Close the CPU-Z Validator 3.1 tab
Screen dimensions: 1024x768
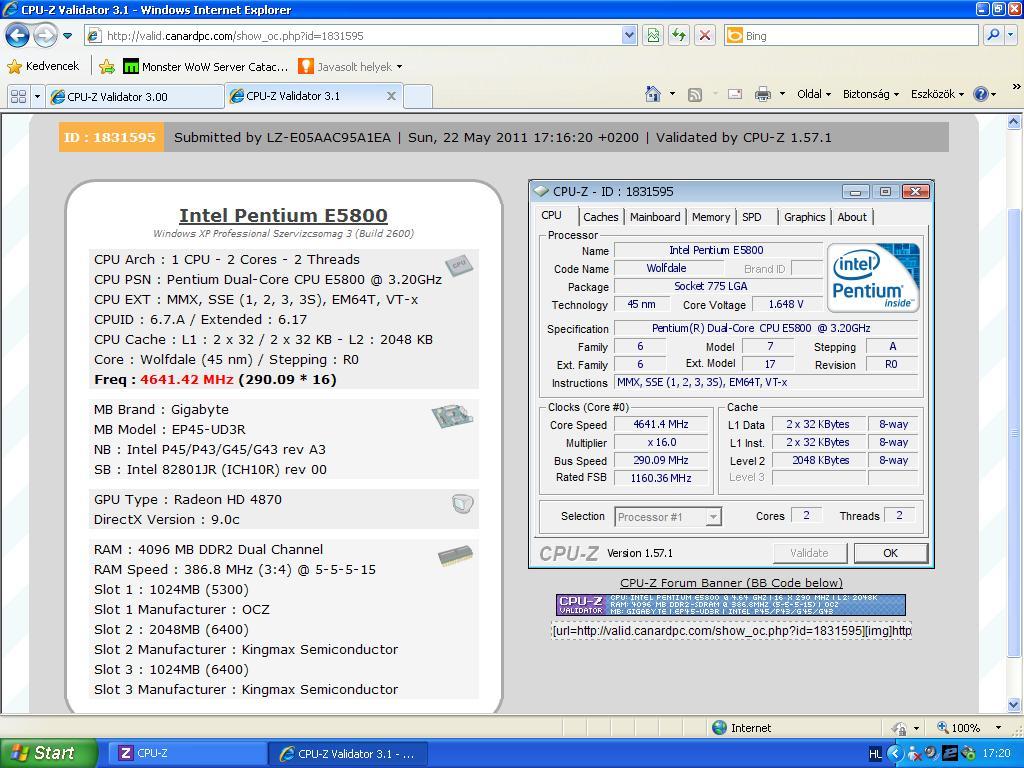(x=391, y=96)
